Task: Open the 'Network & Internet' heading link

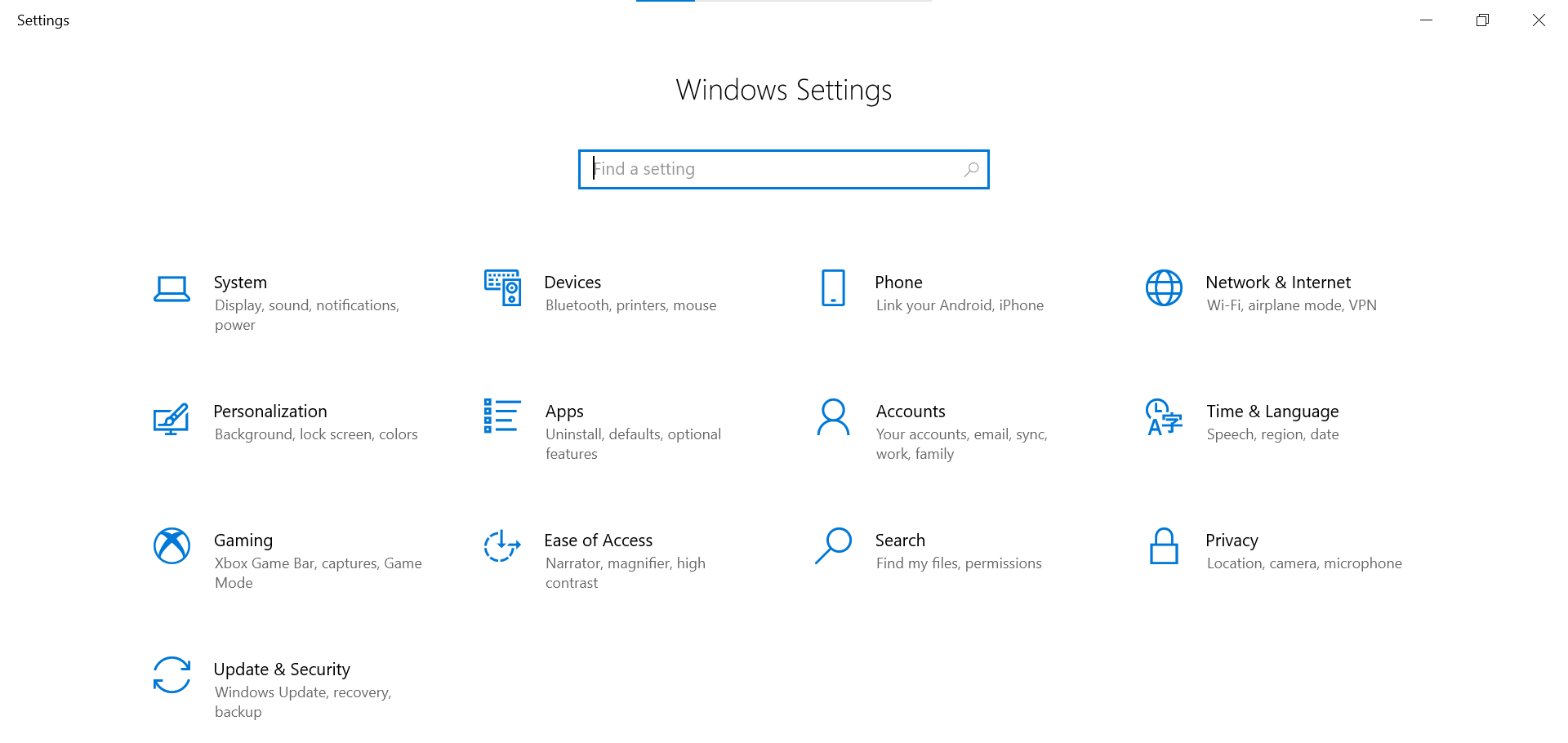Action: 1278,283
